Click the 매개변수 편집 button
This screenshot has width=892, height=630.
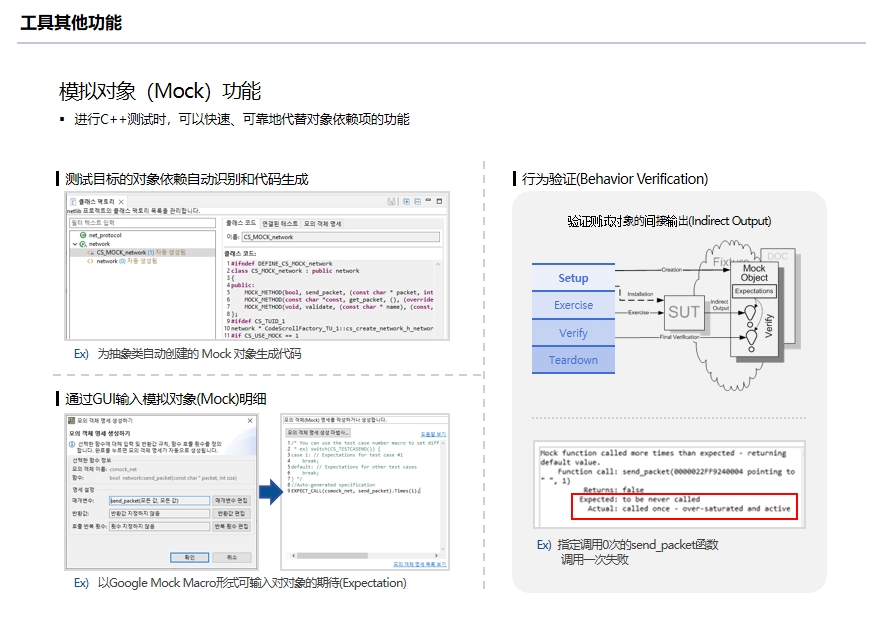click(231, 501)
